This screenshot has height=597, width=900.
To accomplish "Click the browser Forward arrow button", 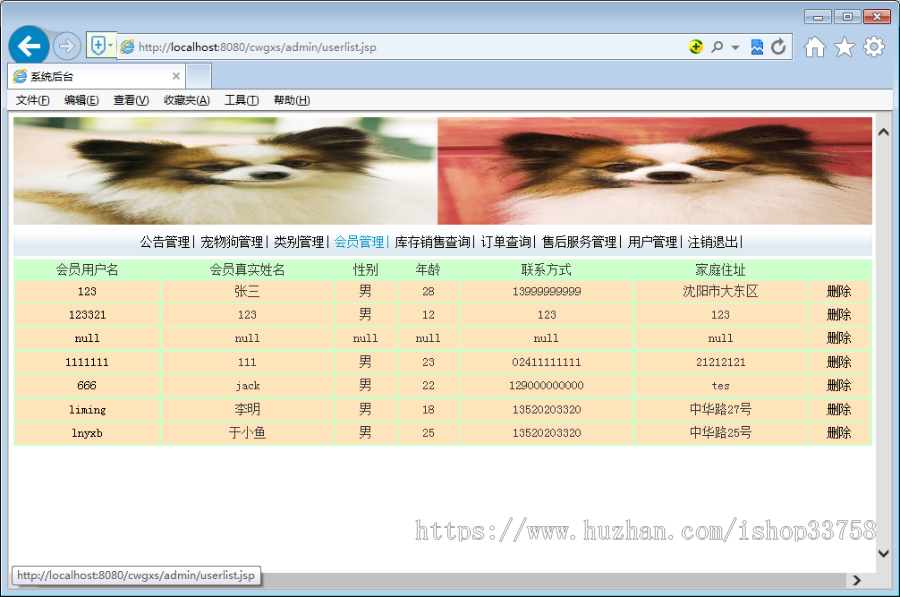I will pyautogui.click(x=67, y=46).
